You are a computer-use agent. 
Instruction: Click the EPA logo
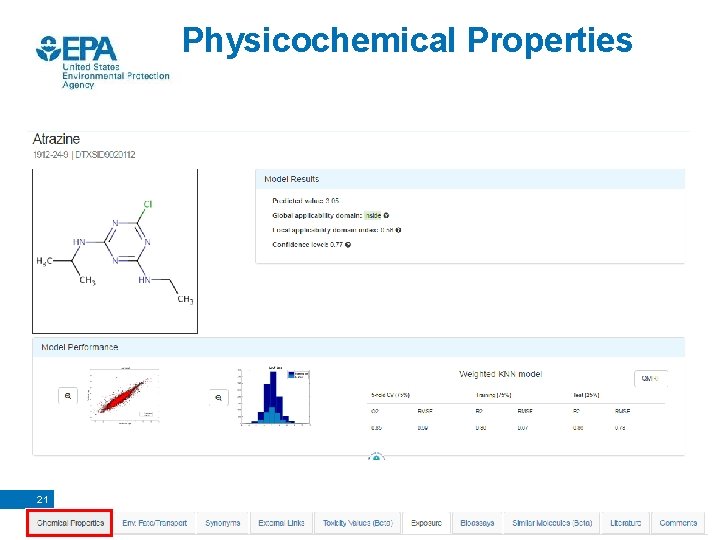[x=102, y=62]
